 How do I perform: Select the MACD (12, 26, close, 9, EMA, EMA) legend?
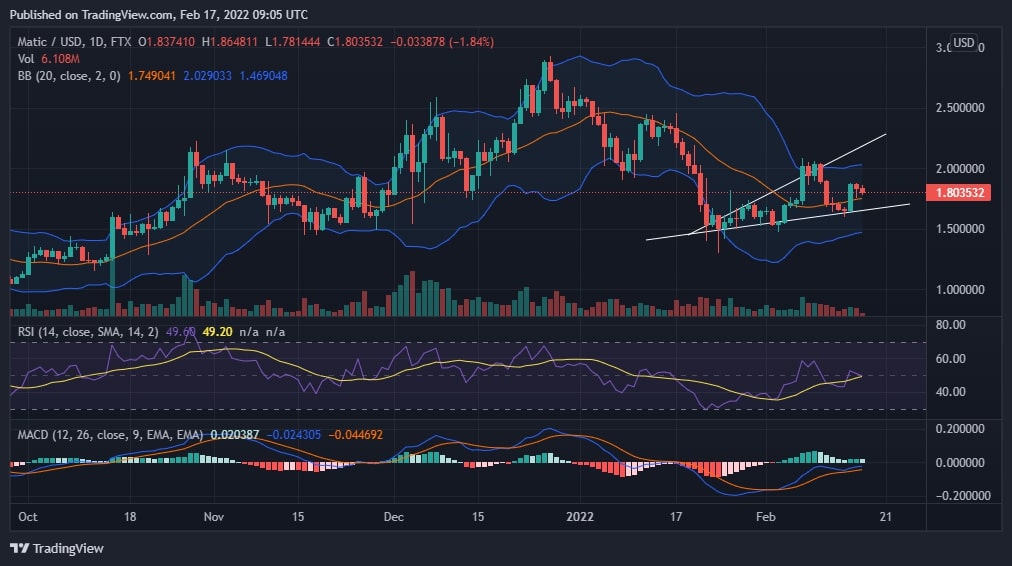[110, 434]
